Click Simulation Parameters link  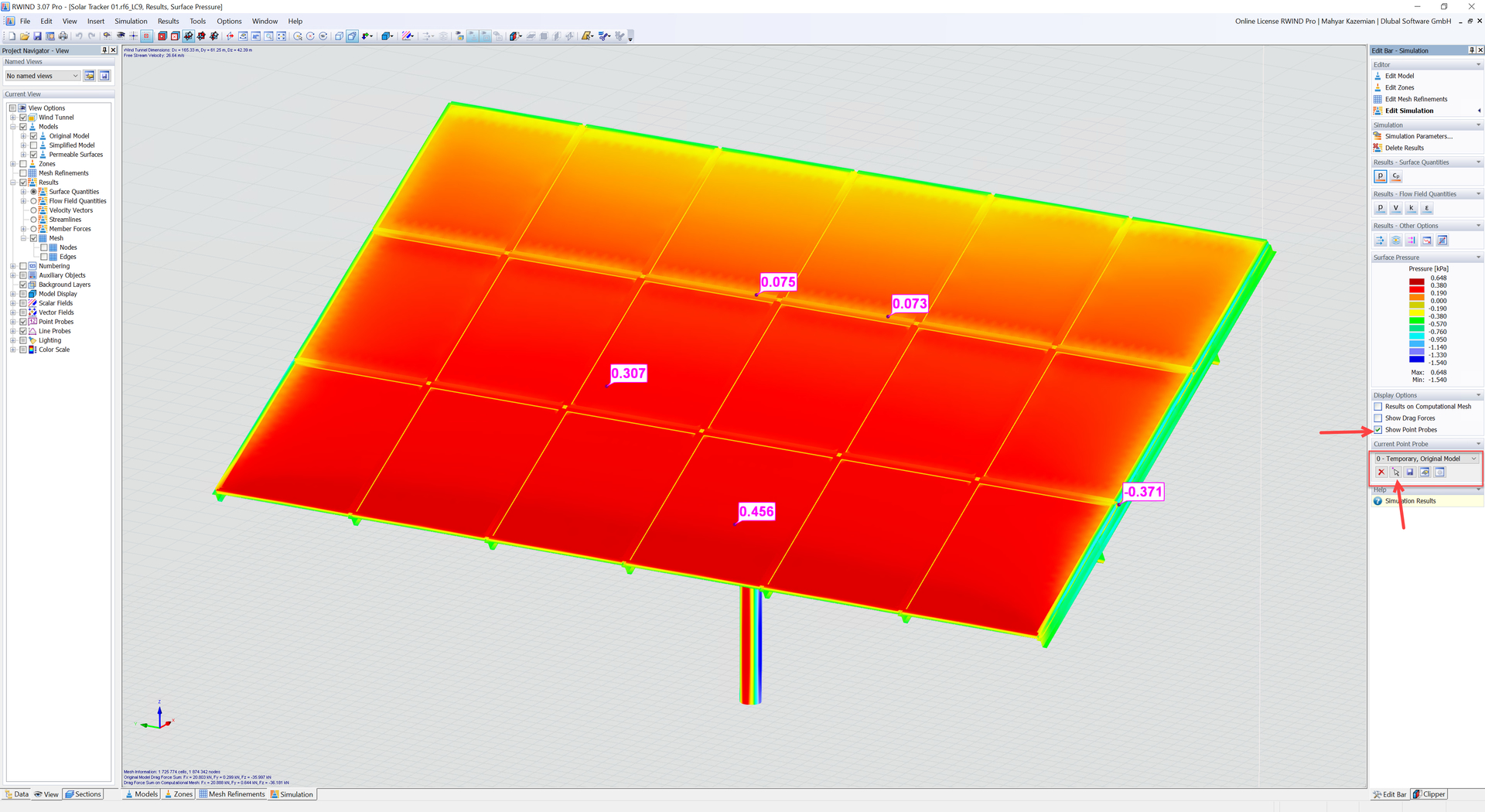(x=1418, y=136)
